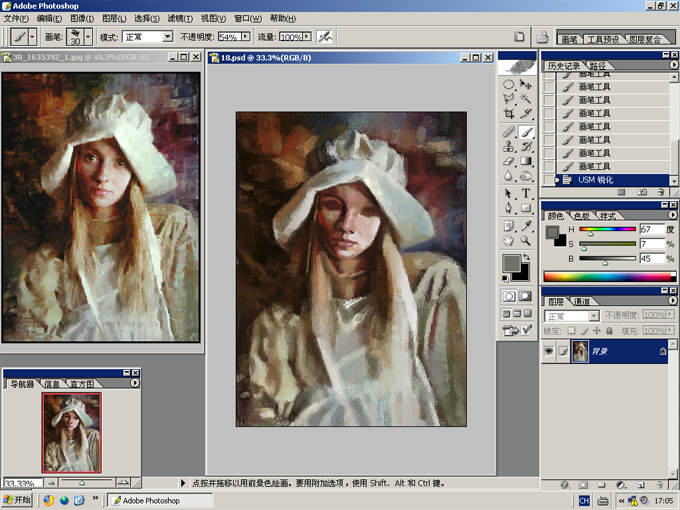680x510 pixels.
Task: Select the Brush tool in toolbox
Action: [526, 132]
